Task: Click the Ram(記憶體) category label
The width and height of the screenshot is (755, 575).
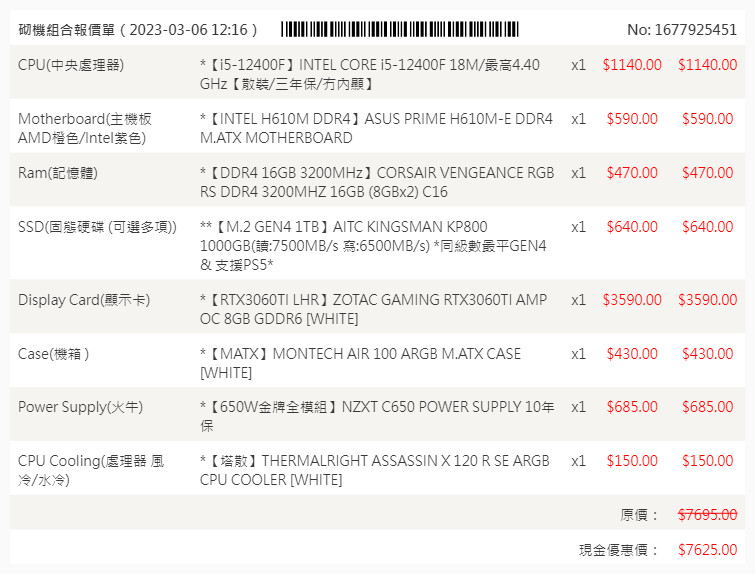Action: (58, 173)
